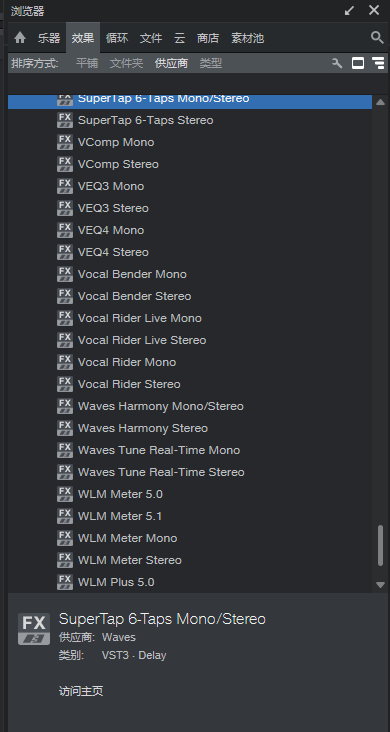Detach browser with the arrow icon
390x732 pixels.
pyautogui.click(x=349, y=10)
